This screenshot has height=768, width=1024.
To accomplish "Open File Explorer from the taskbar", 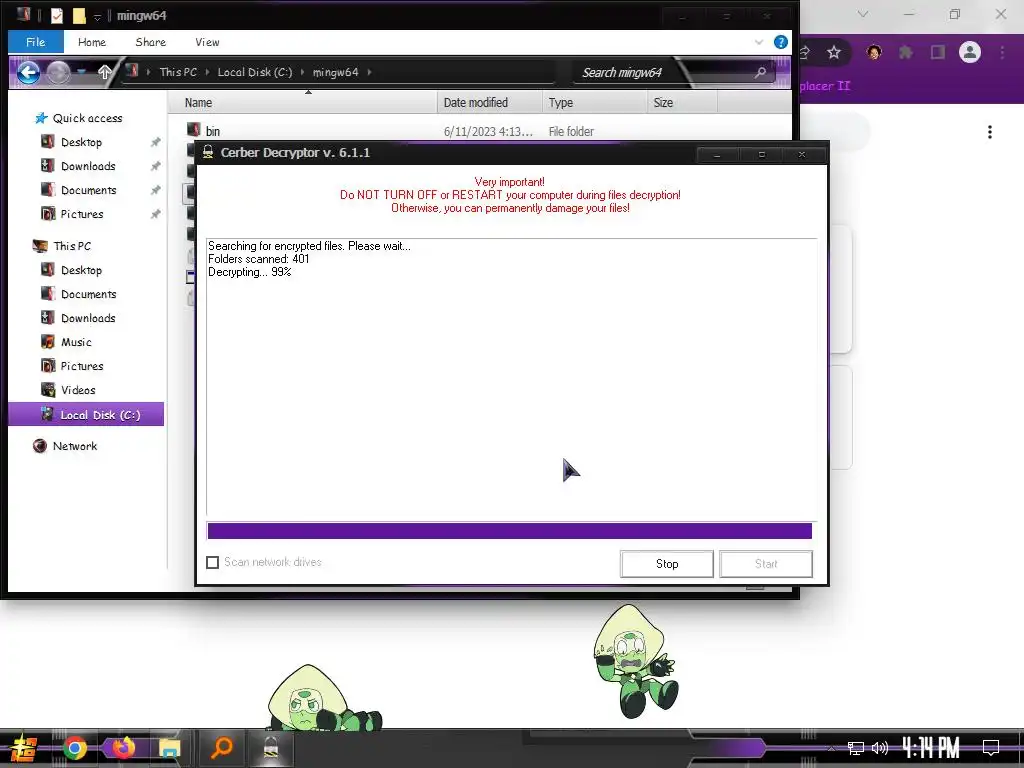I will tap(169, 748).
